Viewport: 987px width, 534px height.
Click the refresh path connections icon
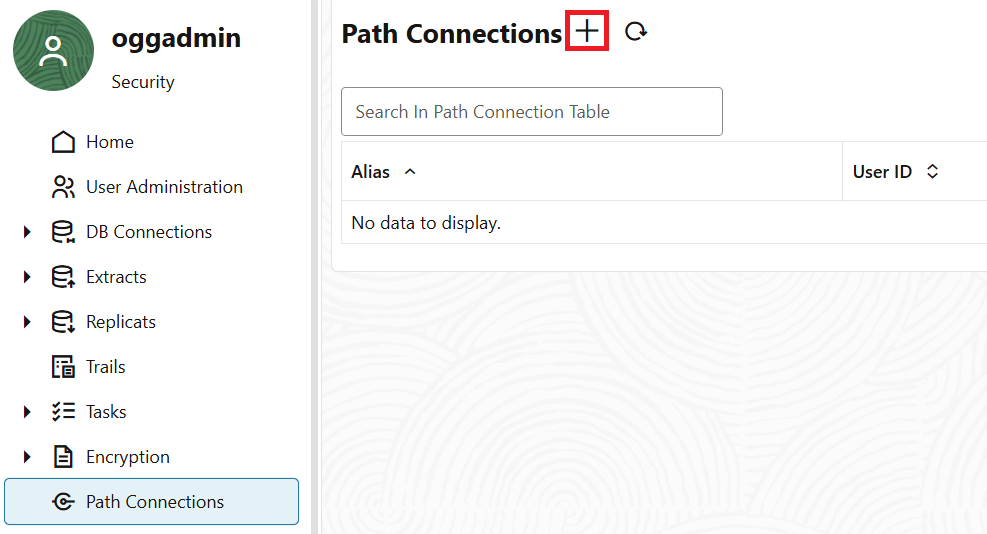[x=636, y=32]
